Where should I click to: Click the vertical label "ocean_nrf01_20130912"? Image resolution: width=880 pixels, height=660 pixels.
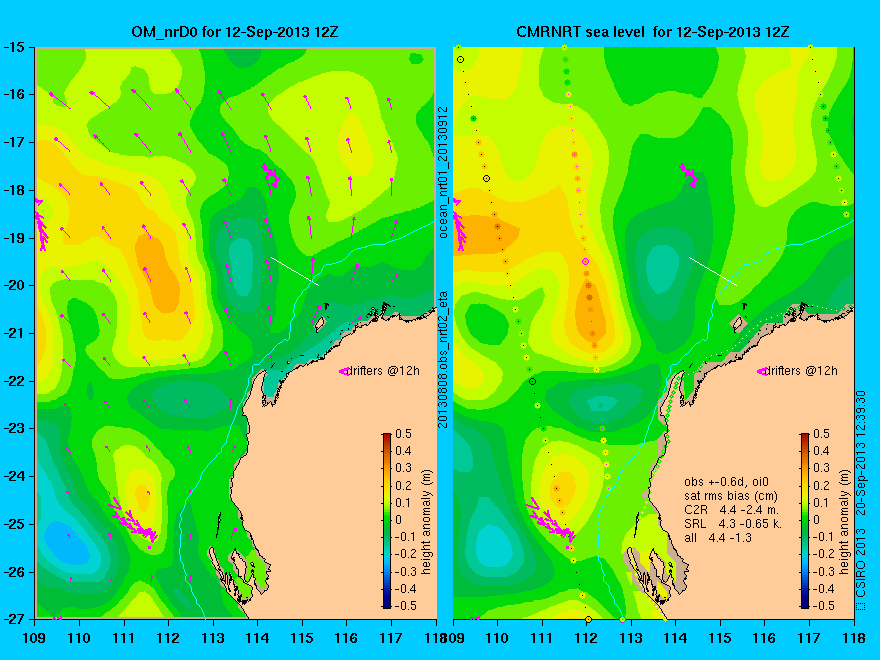[x=443, y=172]
